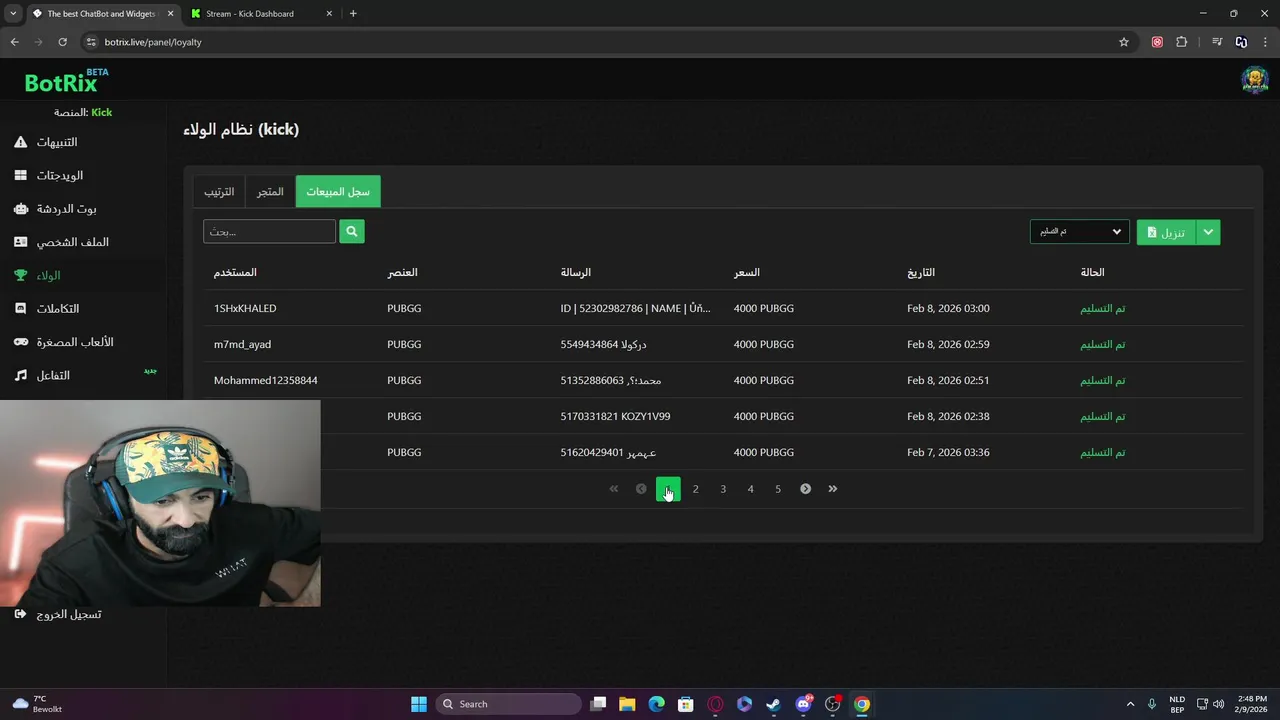Click the تنزيل (download) button
1280x720 pixels.
[1166, 232]
